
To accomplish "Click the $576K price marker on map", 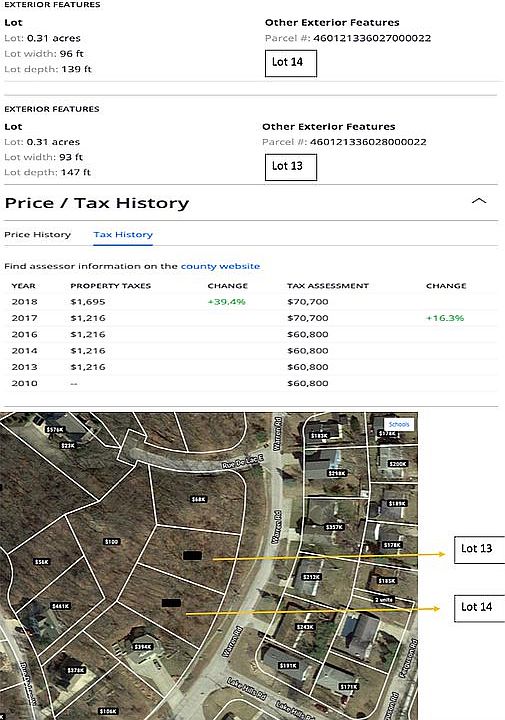I will click(x=55, y=430).
